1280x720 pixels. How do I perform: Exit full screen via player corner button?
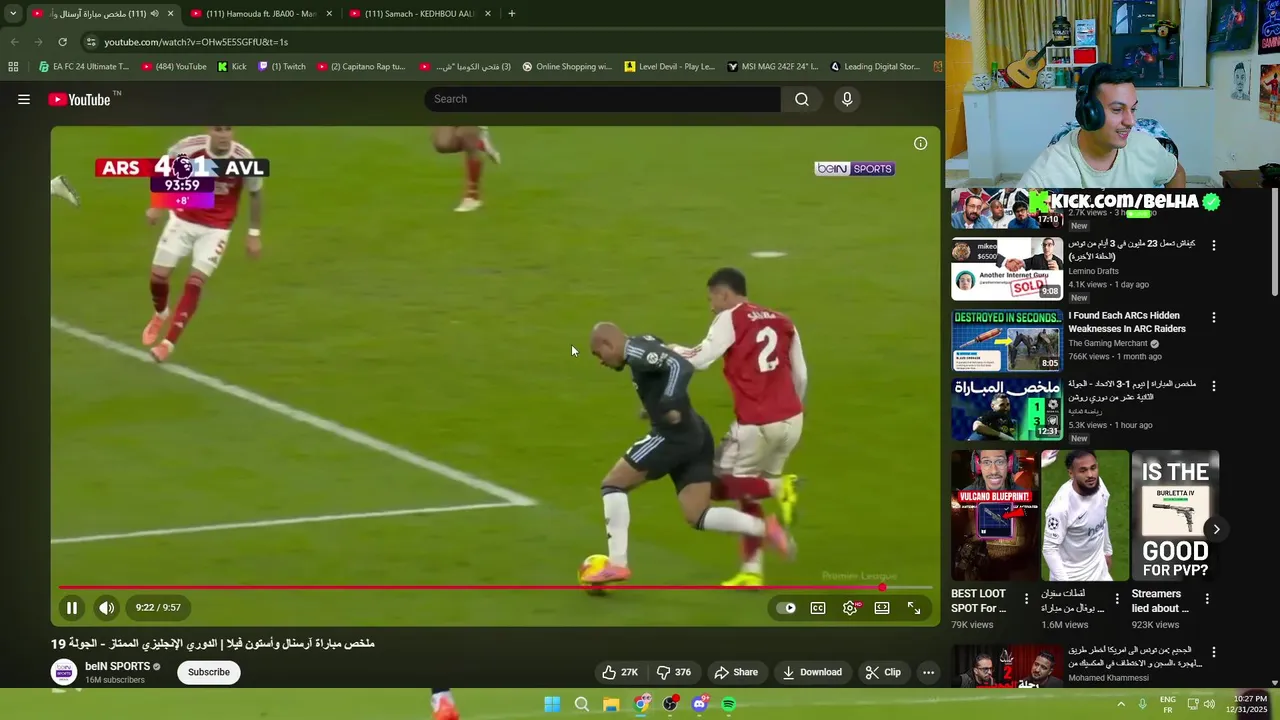pyautogui.click(x=914, y=607)
